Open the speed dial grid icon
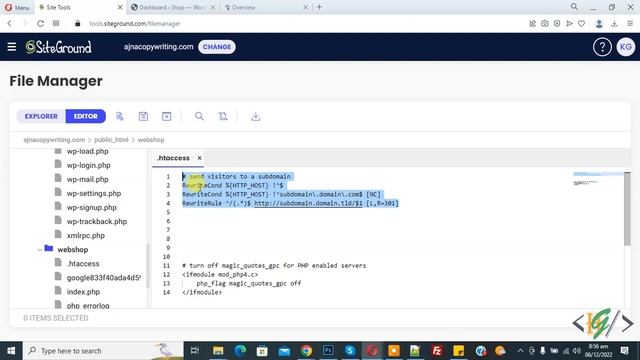 (56, 24)
